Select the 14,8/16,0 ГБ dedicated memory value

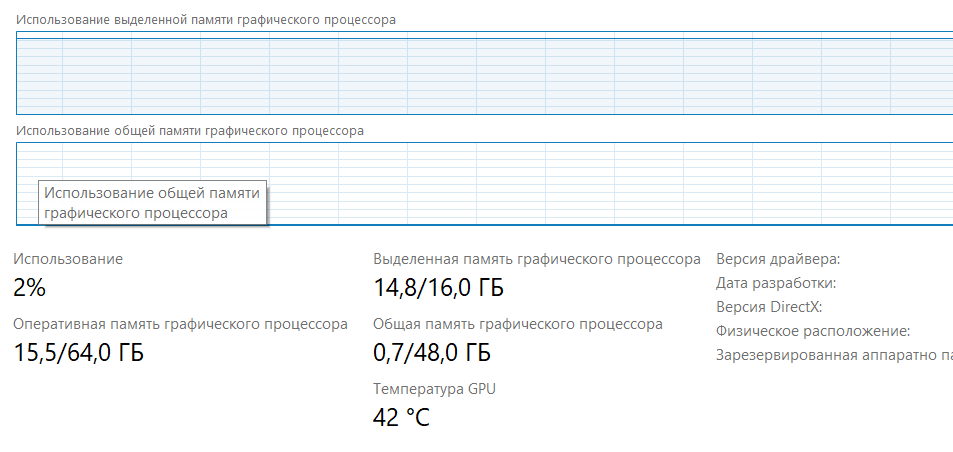438,287
